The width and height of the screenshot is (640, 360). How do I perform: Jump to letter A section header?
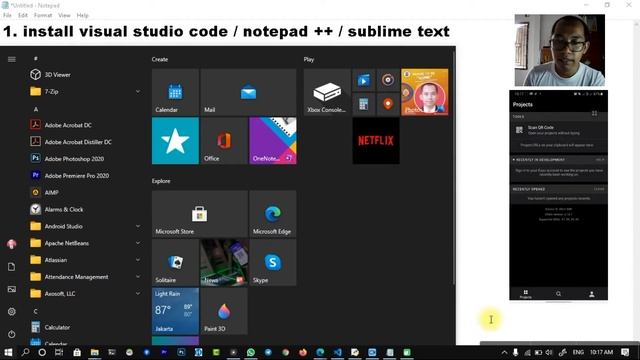coord(36,109)
